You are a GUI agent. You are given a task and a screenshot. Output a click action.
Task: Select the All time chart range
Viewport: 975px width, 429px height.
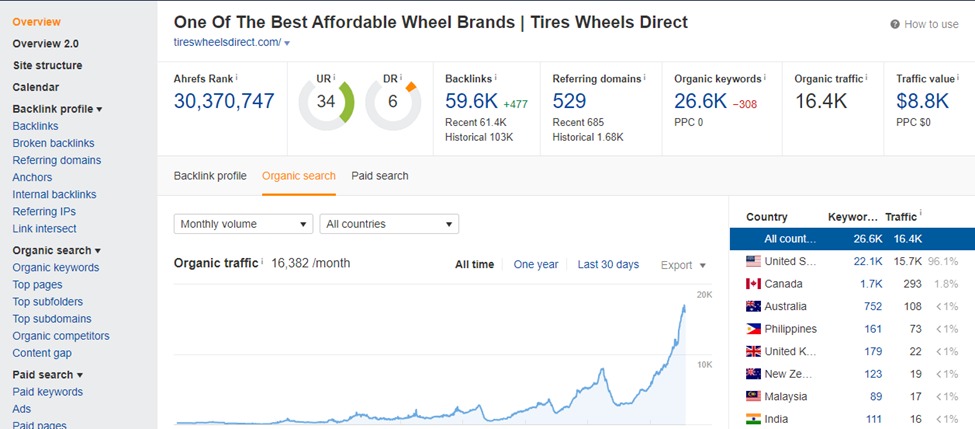(474, 265)
